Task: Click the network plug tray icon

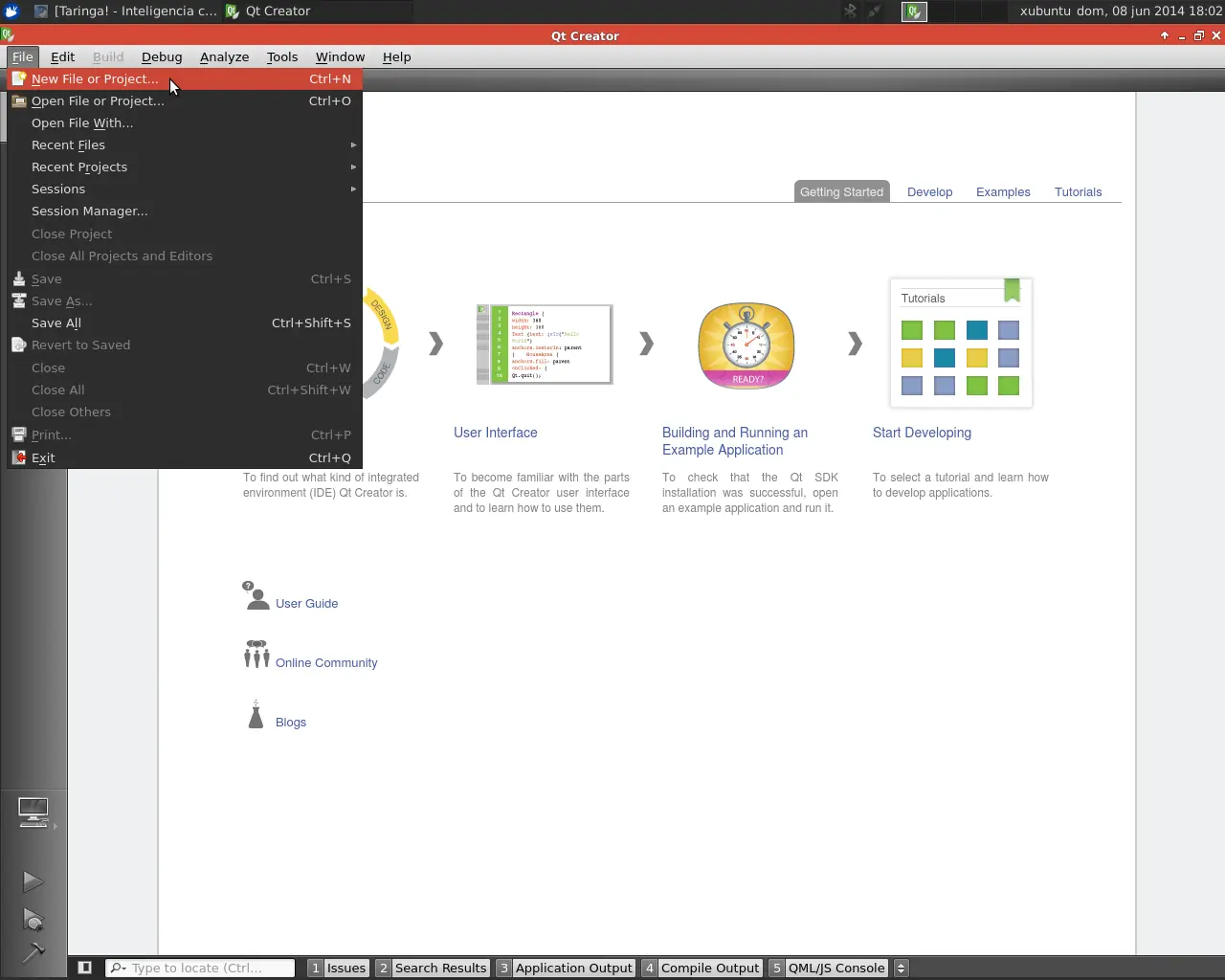Action: click(x=876, y=11)
